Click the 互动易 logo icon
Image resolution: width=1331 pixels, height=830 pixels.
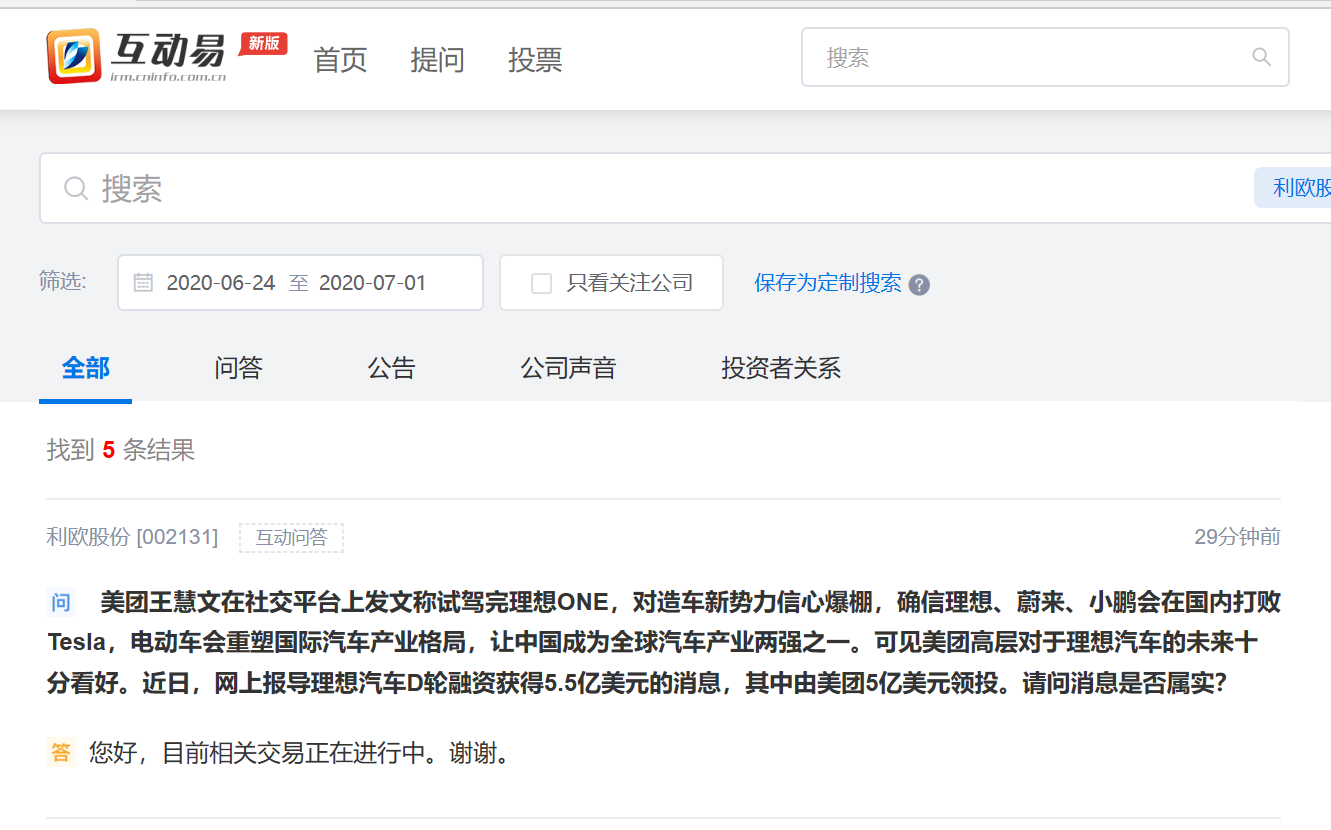74,56
